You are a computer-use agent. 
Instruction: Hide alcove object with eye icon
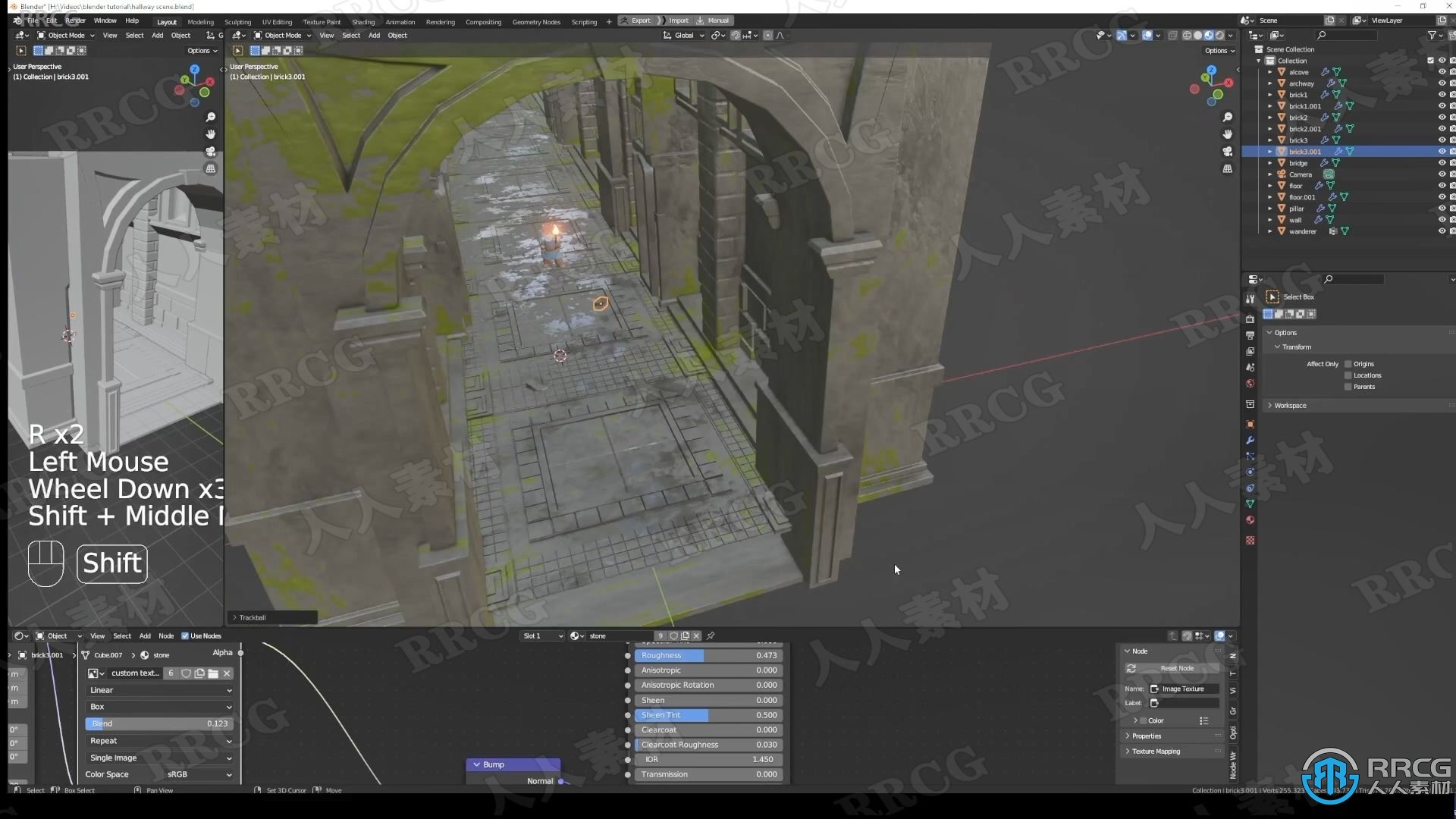[x=1442, y=72]
